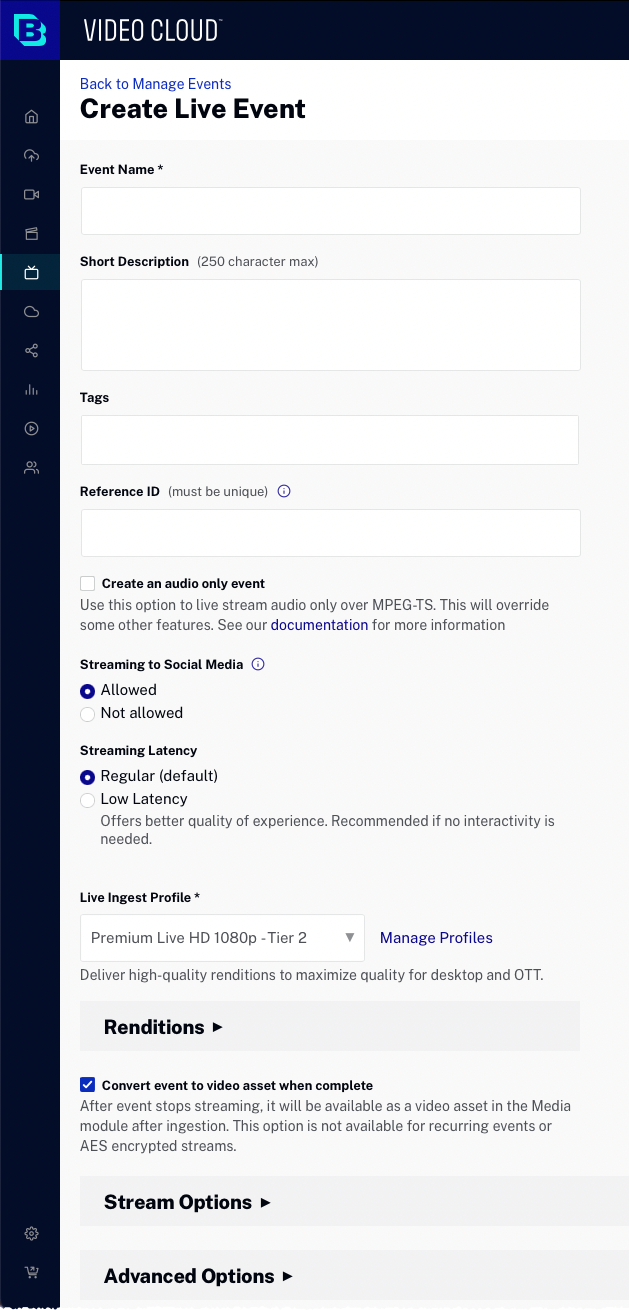Screen dimensions: 629x1310
Task: Open the Analytics bar chart icon
Action: coord(31,390)
